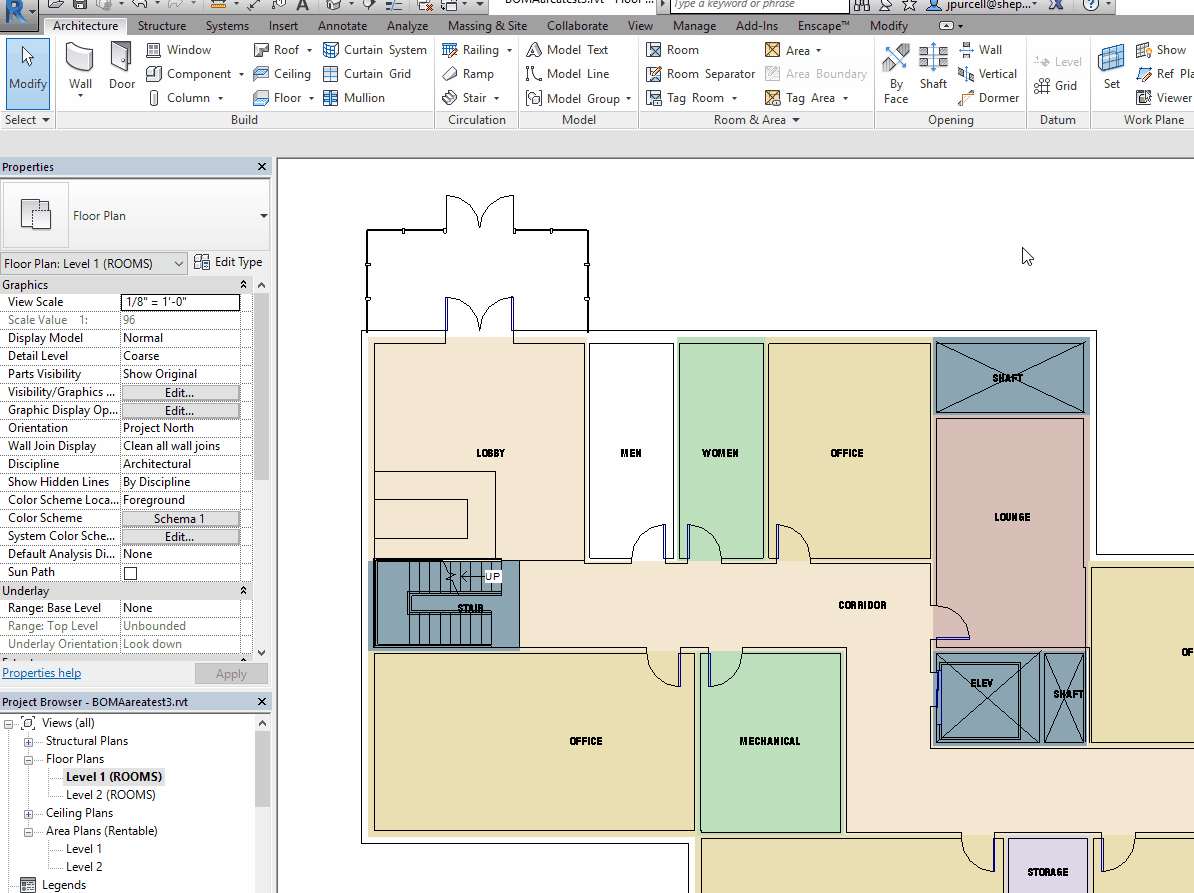Image resolution: width=1194 pixels, height=893 pixels.
Task: Open the Model Group tool
Action: [573, 98]
